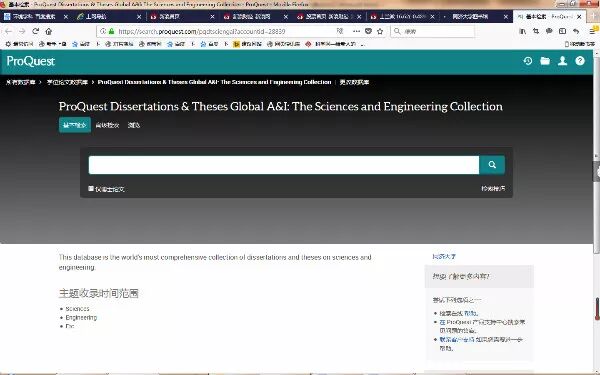
Task: Open the browser home page icon
Action: pos(49,31)
